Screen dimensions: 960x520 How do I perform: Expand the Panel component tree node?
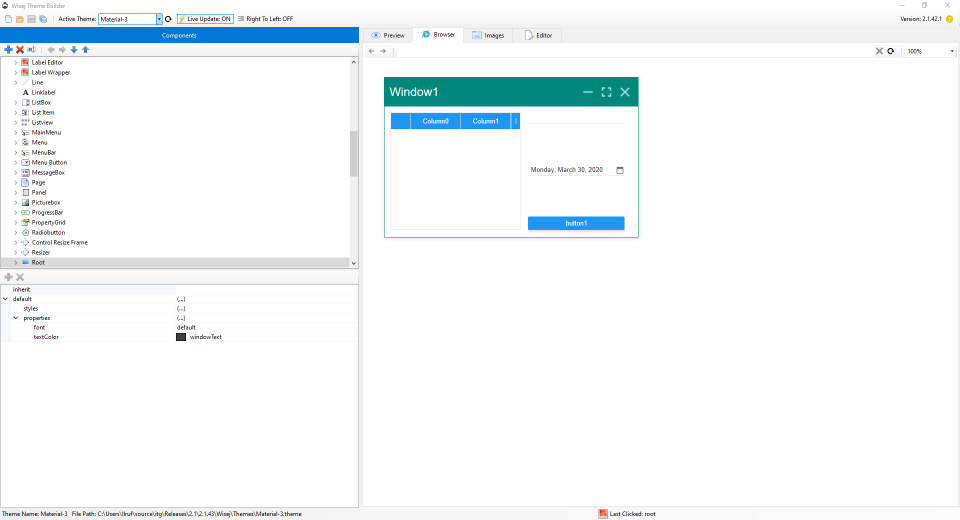[16, 192]
